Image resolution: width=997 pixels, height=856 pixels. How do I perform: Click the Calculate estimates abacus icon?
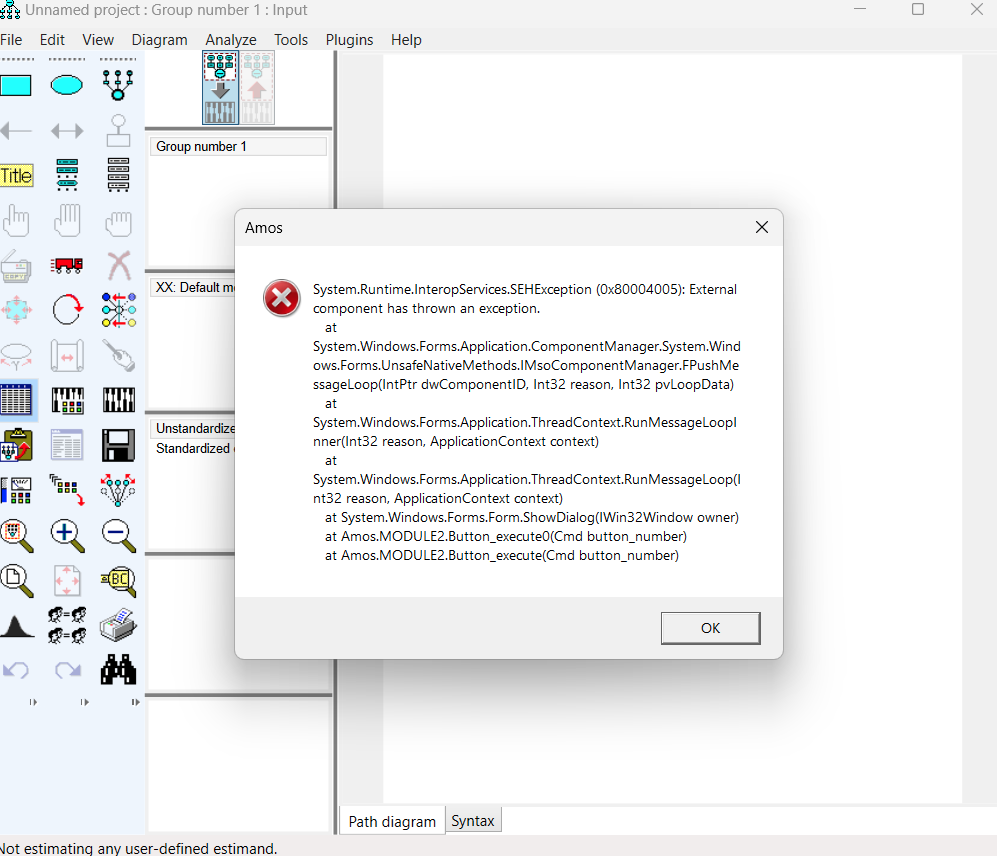[119, 400]
